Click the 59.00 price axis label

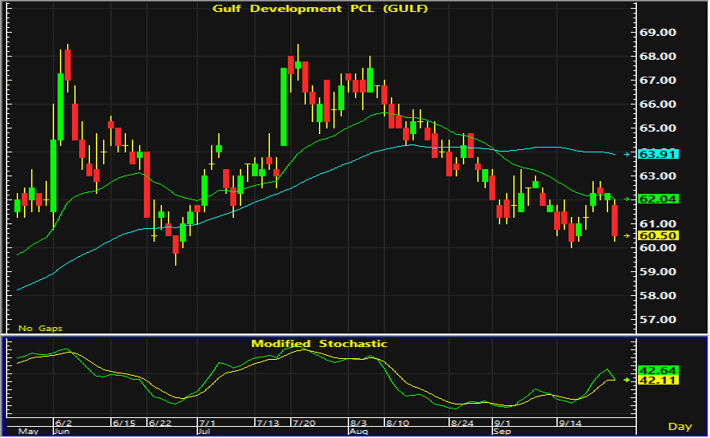pos(657,272)
